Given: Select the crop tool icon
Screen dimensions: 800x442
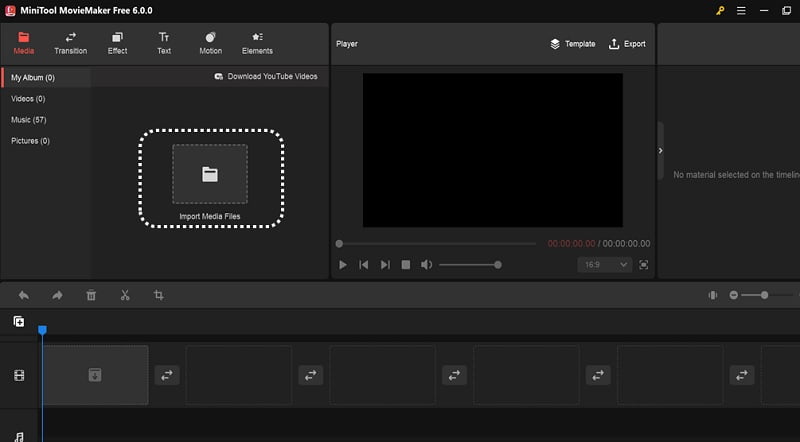Looking at the screenshot, I should tap(158, 295).
